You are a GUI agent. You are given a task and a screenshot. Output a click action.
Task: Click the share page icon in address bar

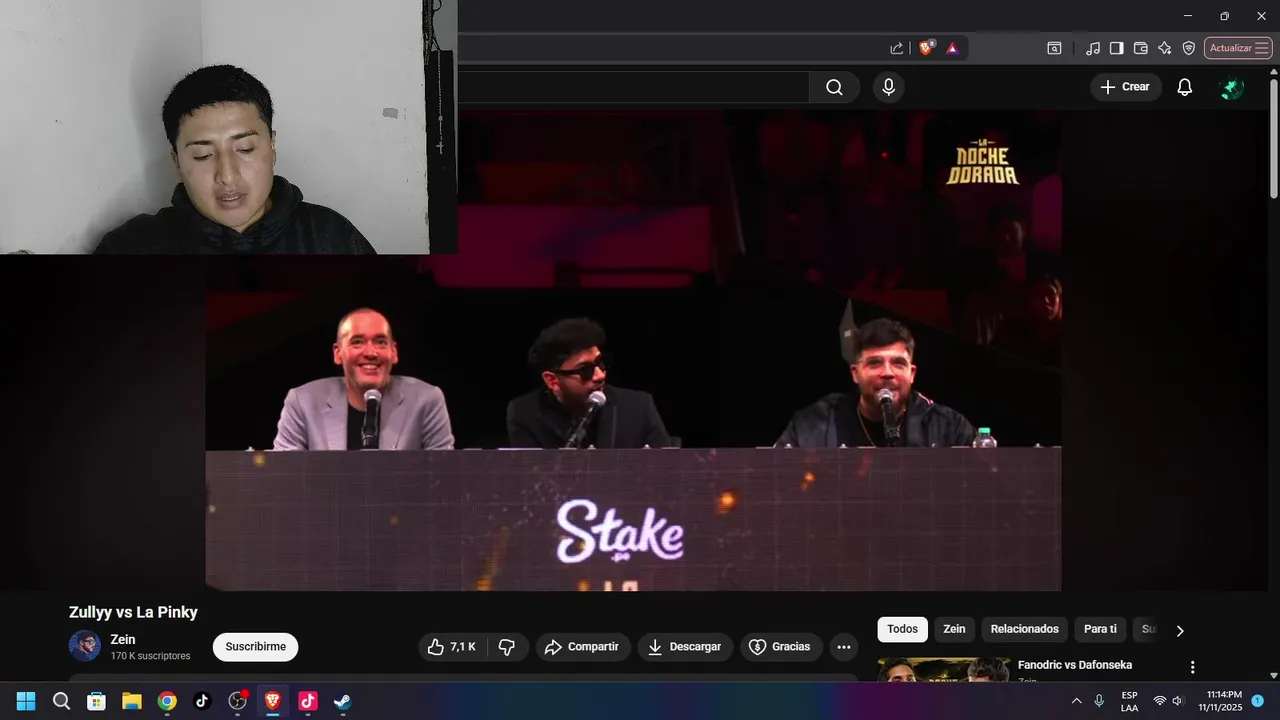897,48
